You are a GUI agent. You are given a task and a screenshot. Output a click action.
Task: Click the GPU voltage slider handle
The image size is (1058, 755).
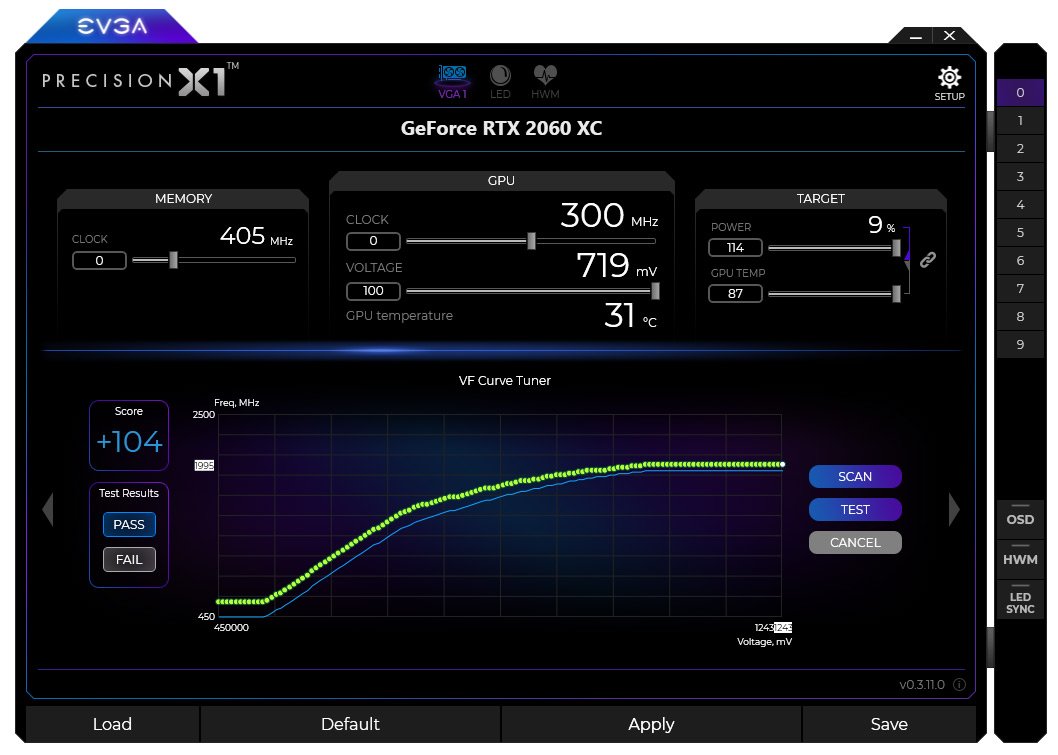[655, 291]
